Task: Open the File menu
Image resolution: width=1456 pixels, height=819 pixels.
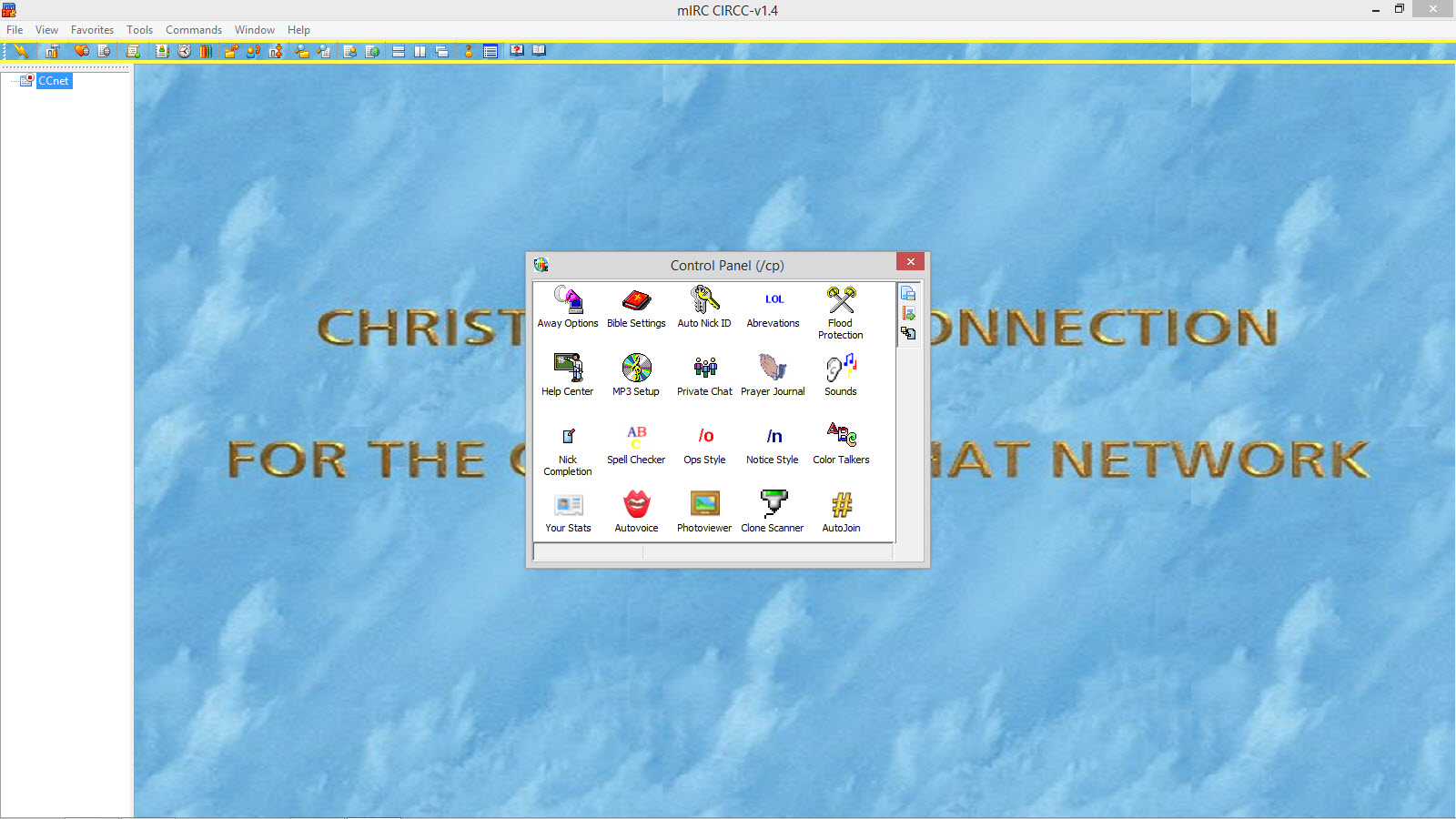Action: click(15, 30)
